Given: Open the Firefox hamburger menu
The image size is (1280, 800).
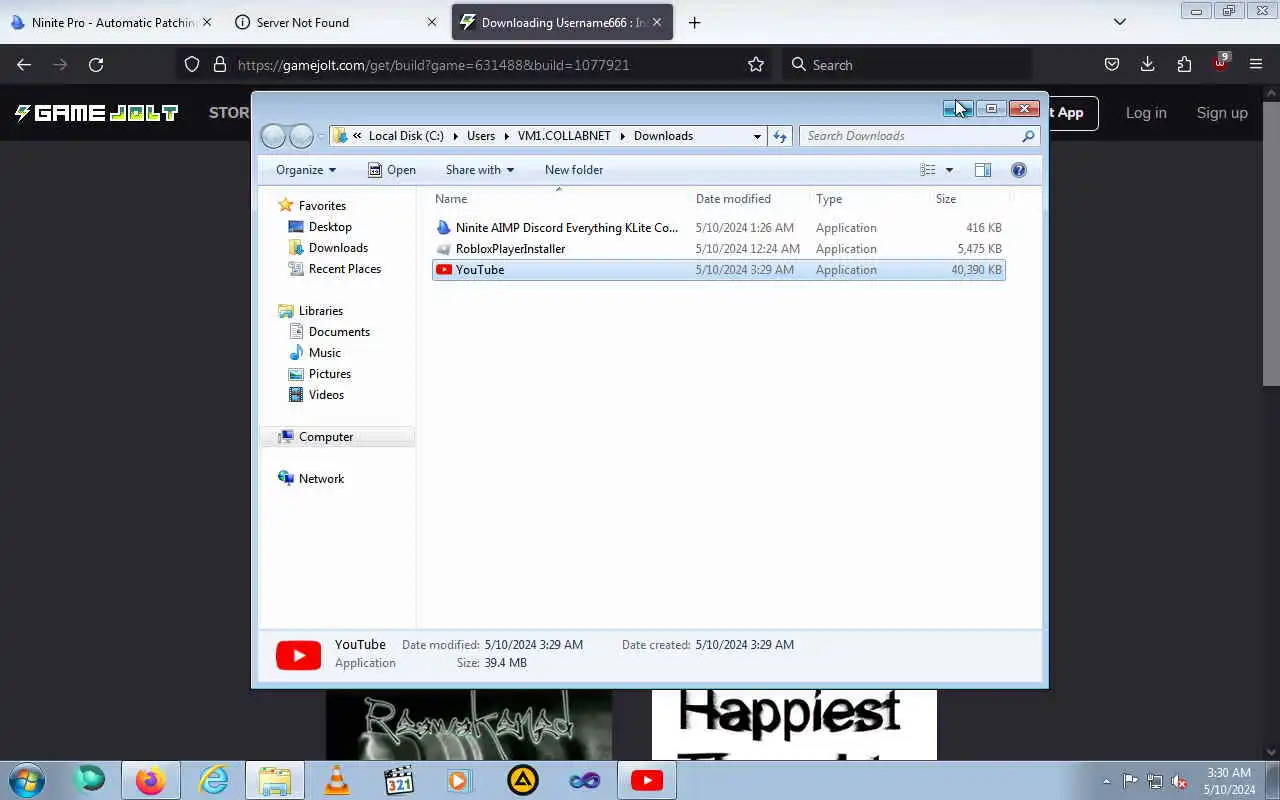Looking at the screenshot, I should [1256, 65].
